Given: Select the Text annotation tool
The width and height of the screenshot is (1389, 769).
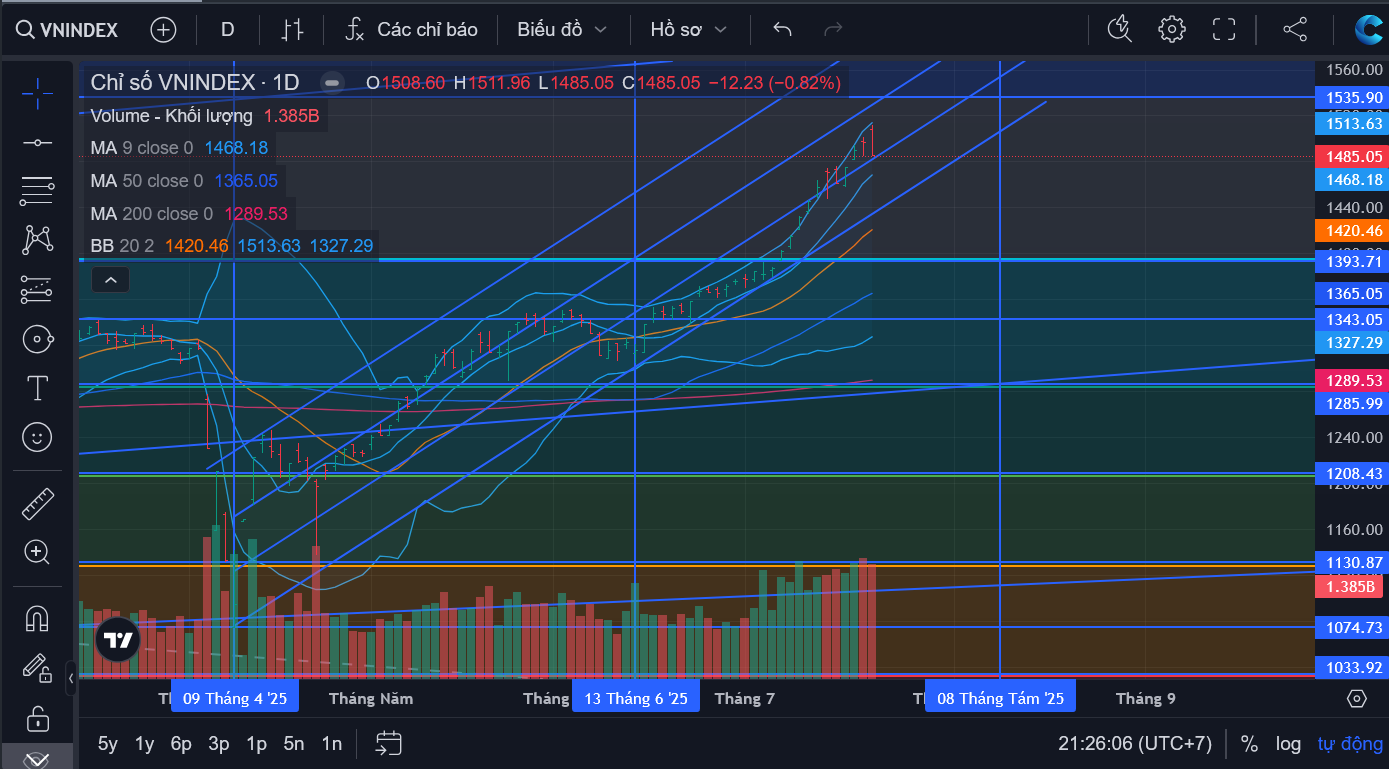Looking at the screenshot, I should [x=37, y=388].
